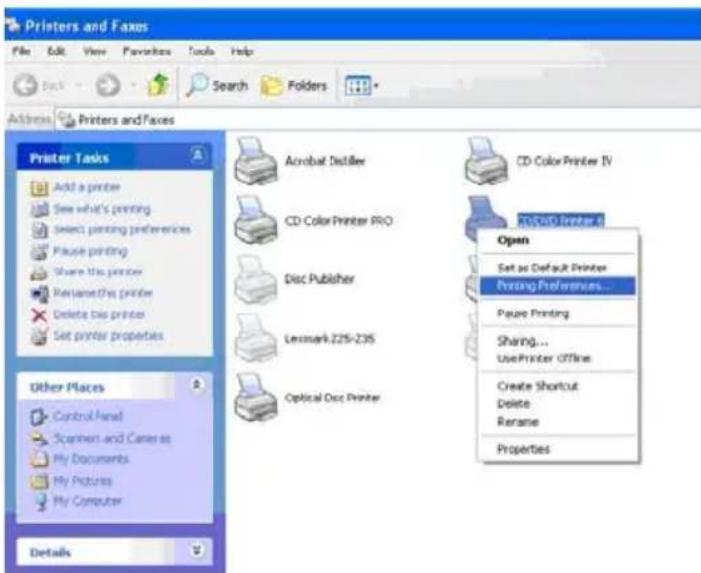Open My Computer link
The width and height of the screenshot is (701, 573).
coord(88,501)
